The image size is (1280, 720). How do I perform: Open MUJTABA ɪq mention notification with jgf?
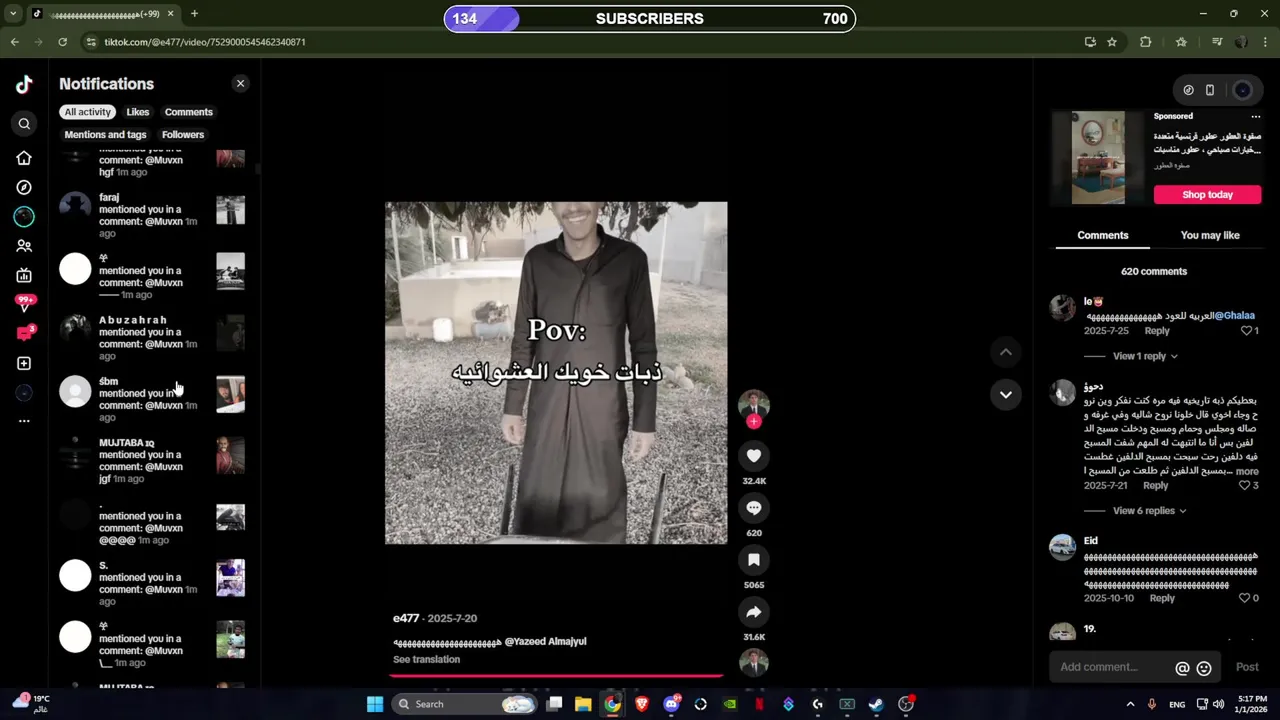click(x=152, y=461)
